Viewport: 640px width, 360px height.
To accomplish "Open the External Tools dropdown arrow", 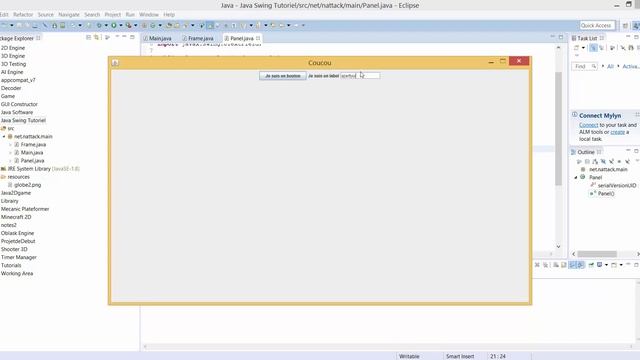I will click(136, 25).
